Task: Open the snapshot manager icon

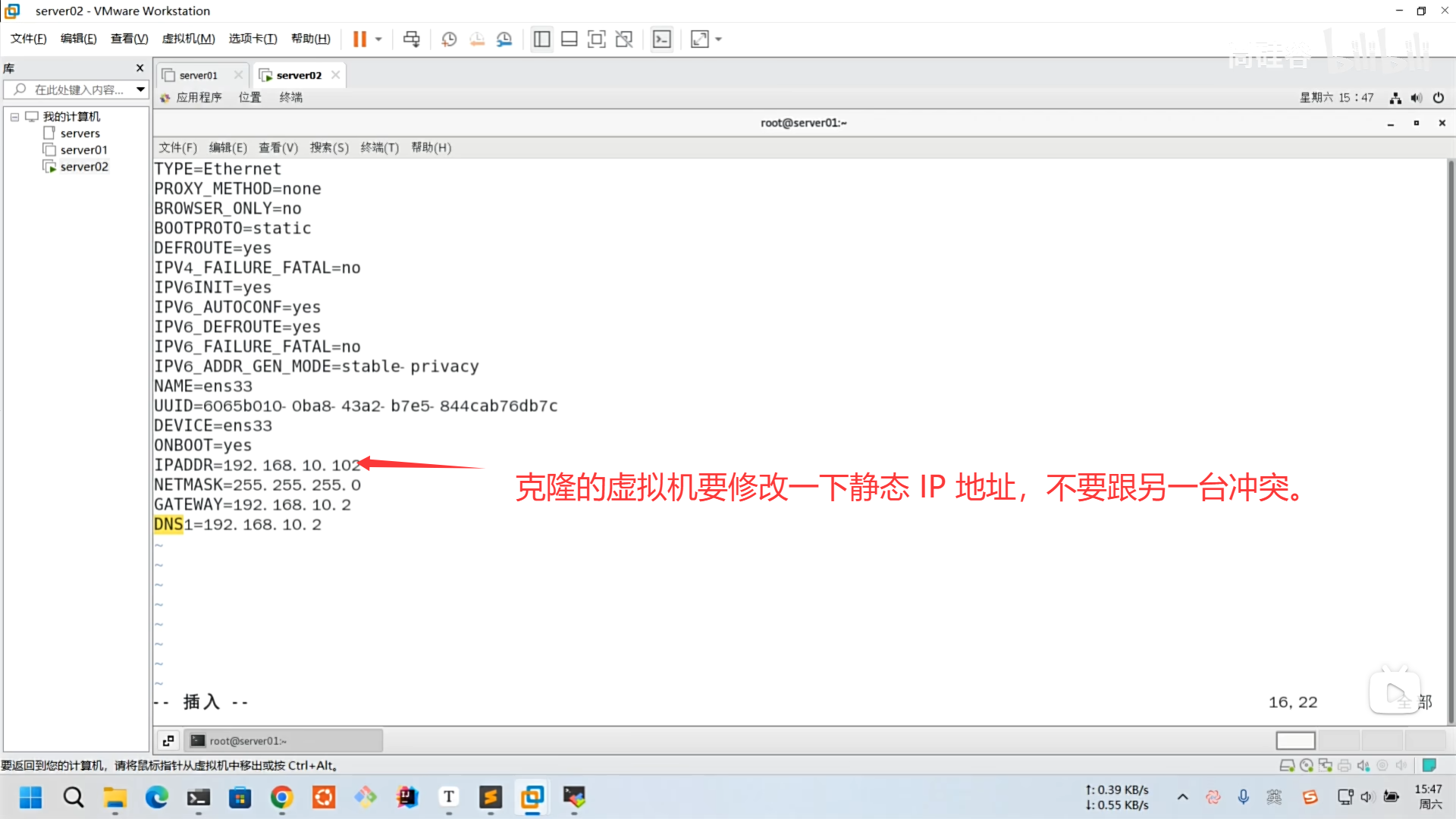Action: click(x=504, y=39)
